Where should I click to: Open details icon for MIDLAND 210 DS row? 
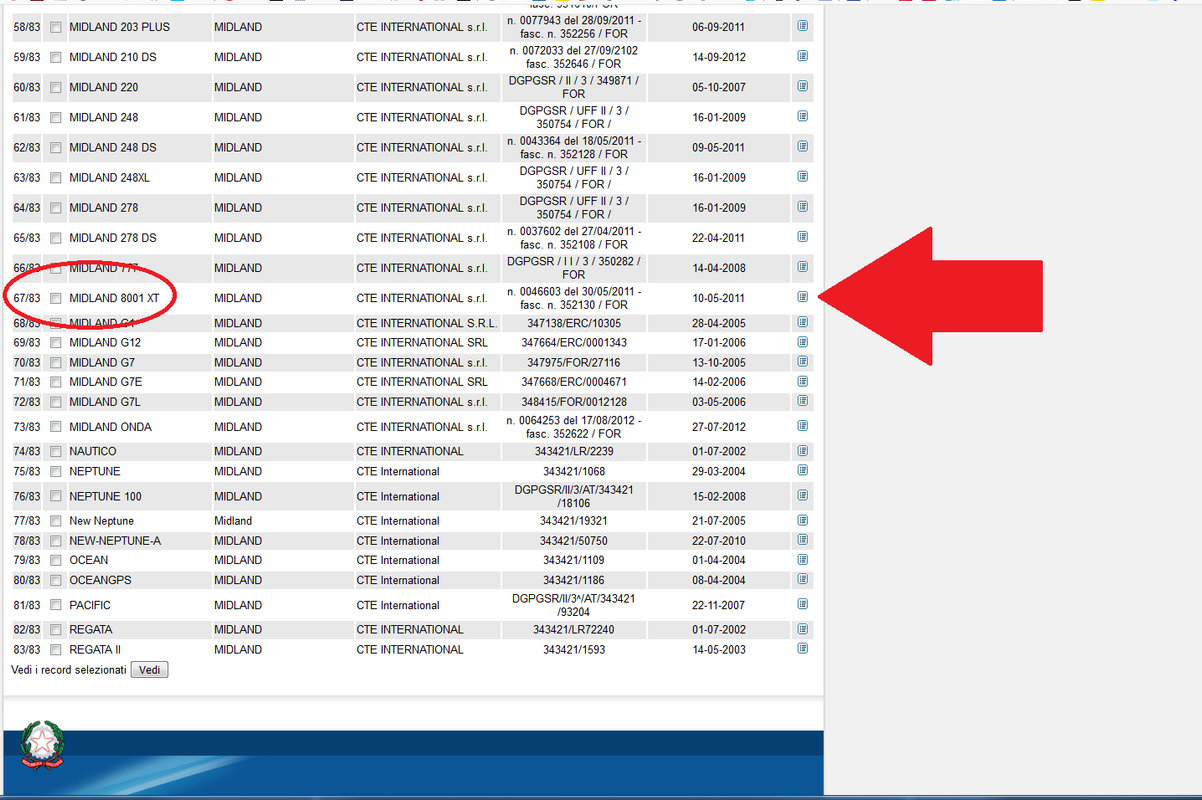802,56
